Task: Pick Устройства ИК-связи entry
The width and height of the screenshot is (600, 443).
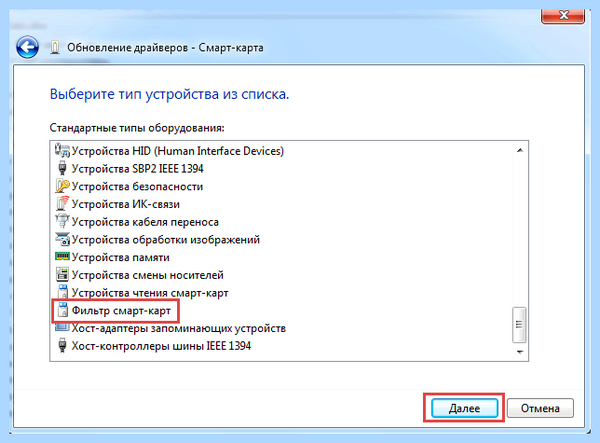Action: tap(126, 204)
